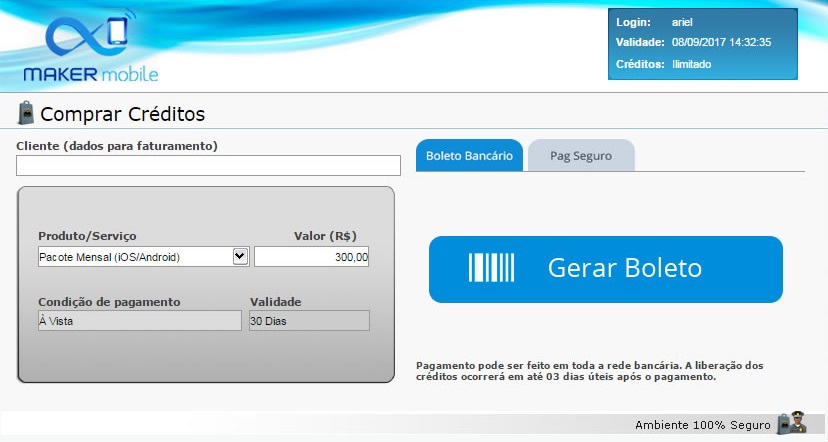
Task: Open the Pag Seguro tab
Action: pos(581,156)
